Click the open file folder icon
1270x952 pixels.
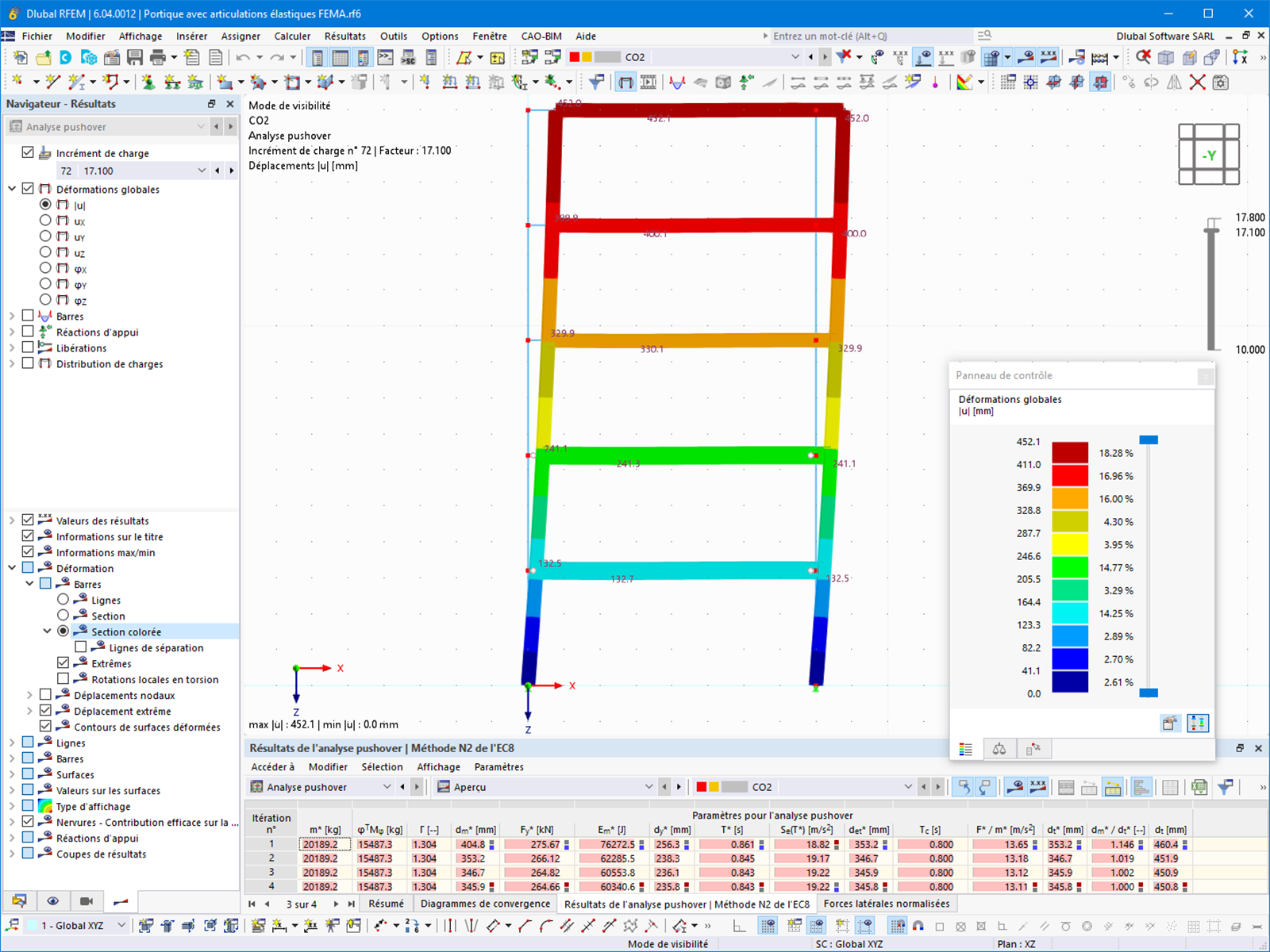[x=43, y=57]
